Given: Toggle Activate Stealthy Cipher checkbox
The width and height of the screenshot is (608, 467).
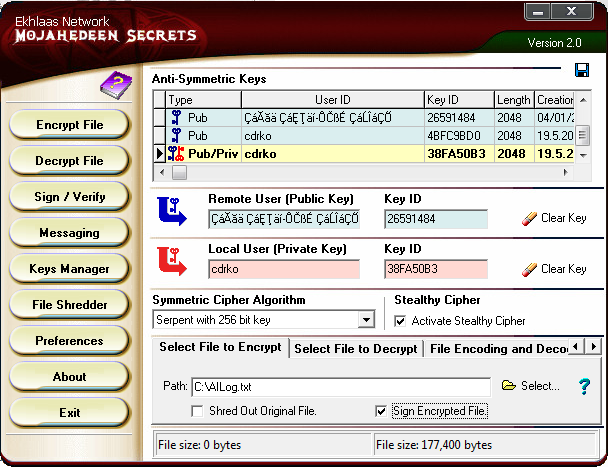Looking at the screenshot, I should pyautogui.click(x=400, y=321).
